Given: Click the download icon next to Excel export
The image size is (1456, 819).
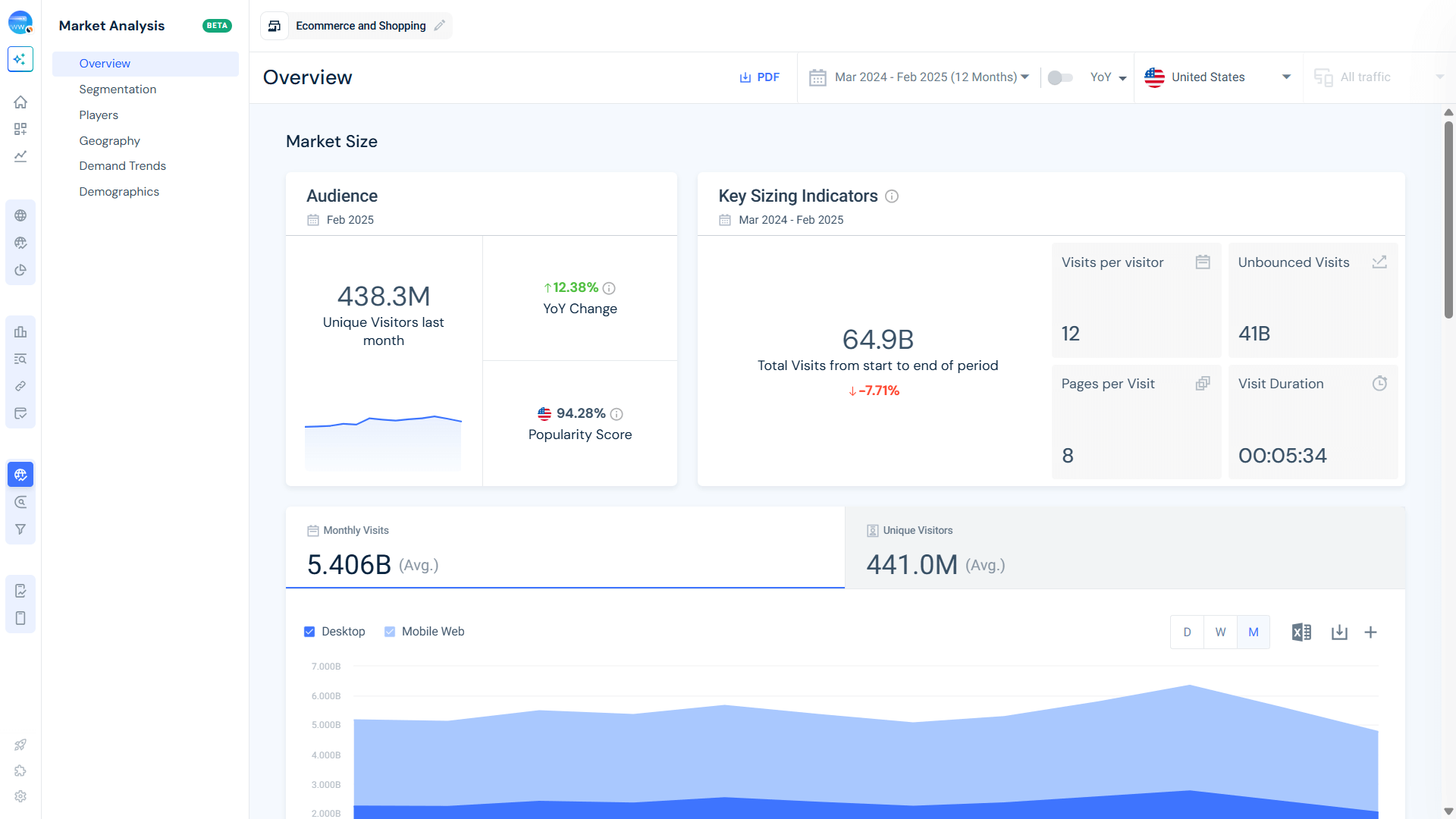Looking at the screenshot, I should coord(1339,632).
